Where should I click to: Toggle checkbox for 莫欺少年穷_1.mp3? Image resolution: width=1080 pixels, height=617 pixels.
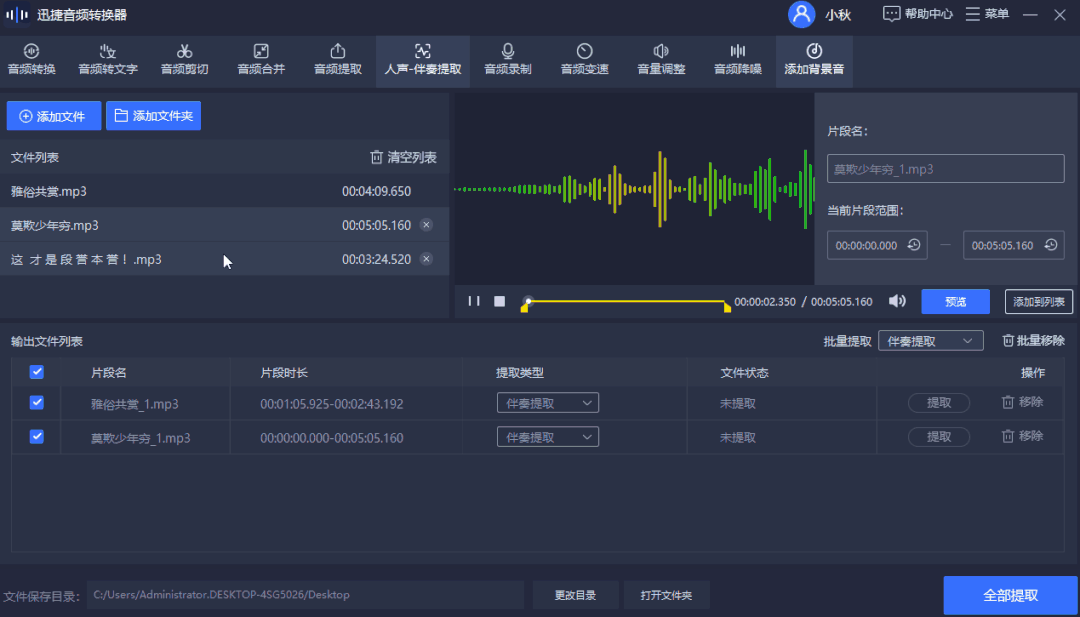[37, 437]
